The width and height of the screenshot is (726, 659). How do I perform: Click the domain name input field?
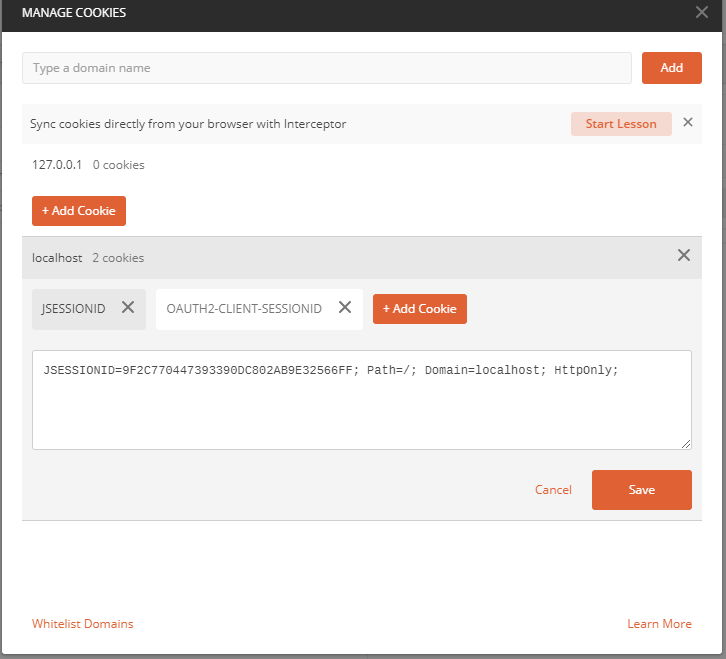pyautogui.click(x=326, y=68)
